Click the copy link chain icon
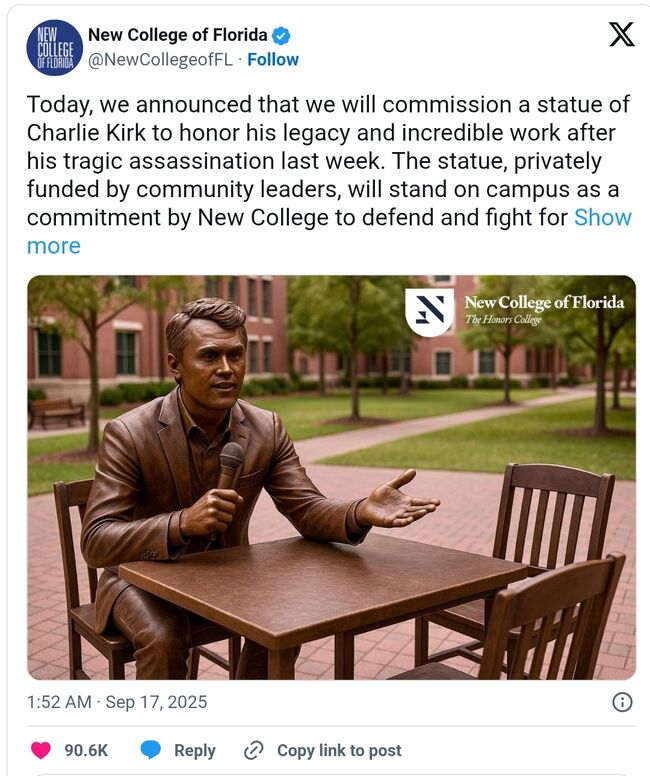Image resolution: width=650 pixels, height=776 pixels. click(254, 750)
